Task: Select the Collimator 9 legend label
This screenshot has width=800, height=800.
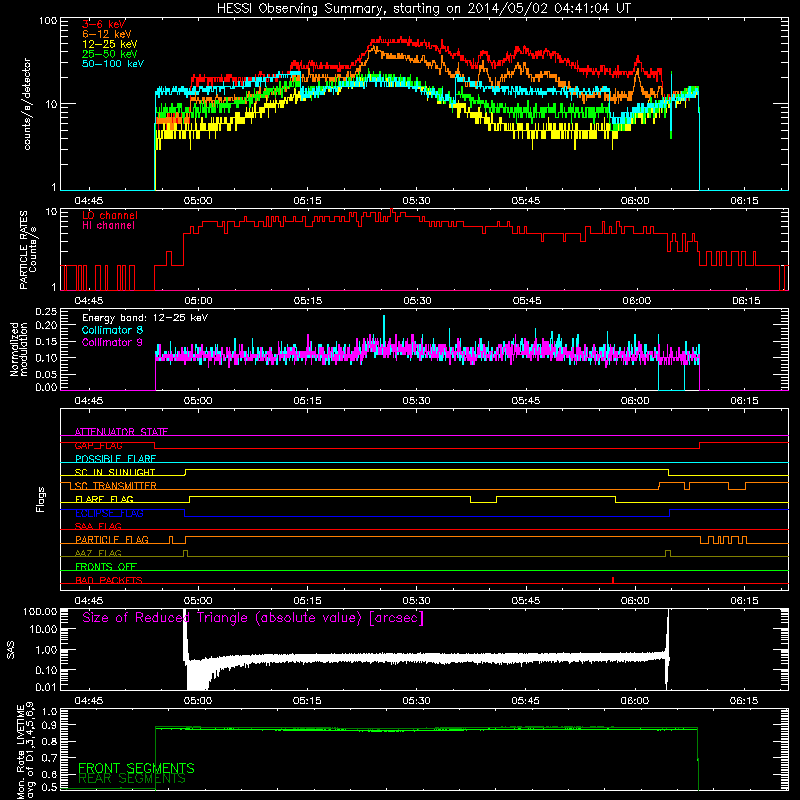Action: [112, 342]
